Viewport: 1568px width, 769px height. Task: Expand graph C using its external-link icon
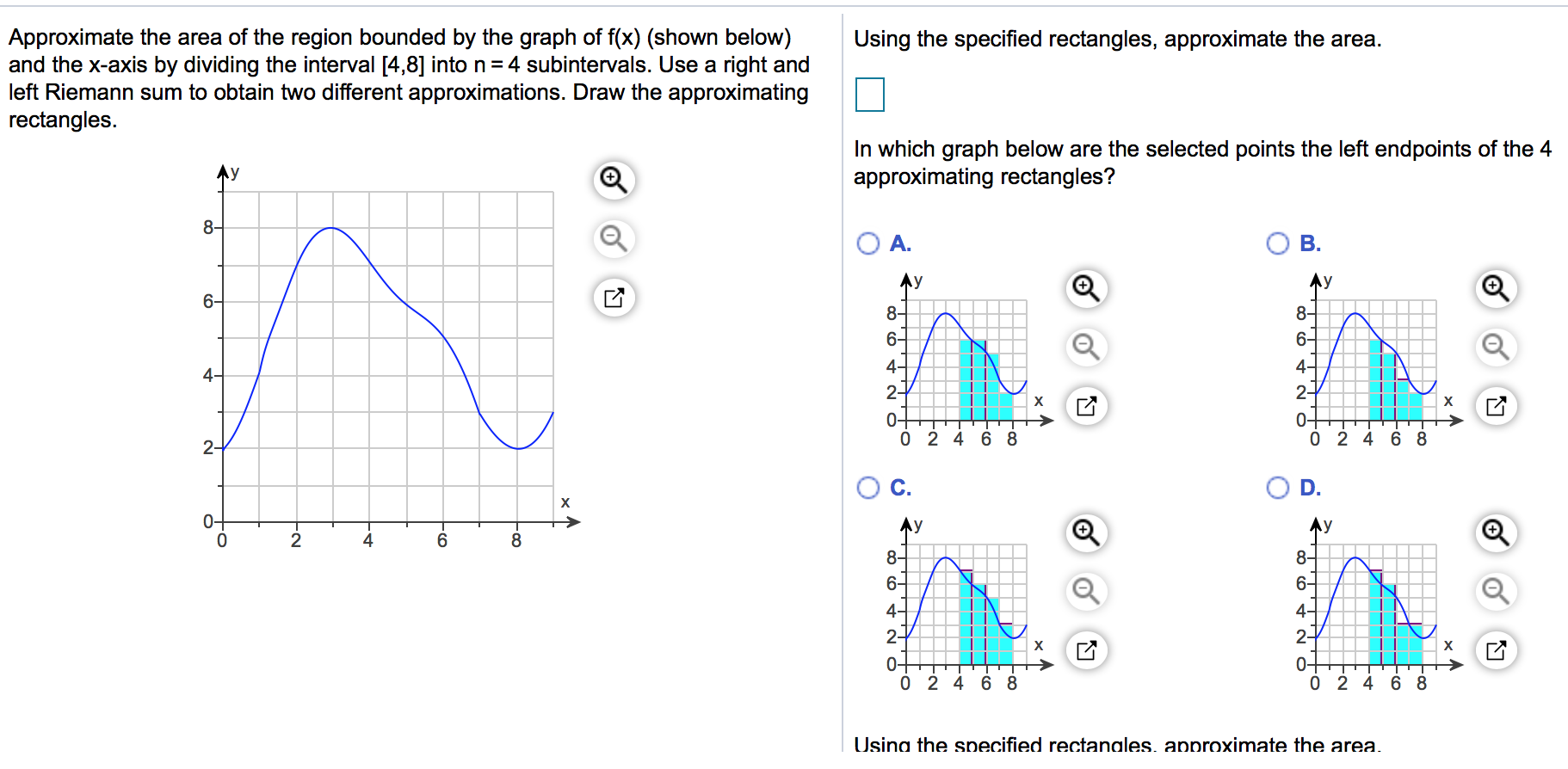click(x=1087, y=649)
